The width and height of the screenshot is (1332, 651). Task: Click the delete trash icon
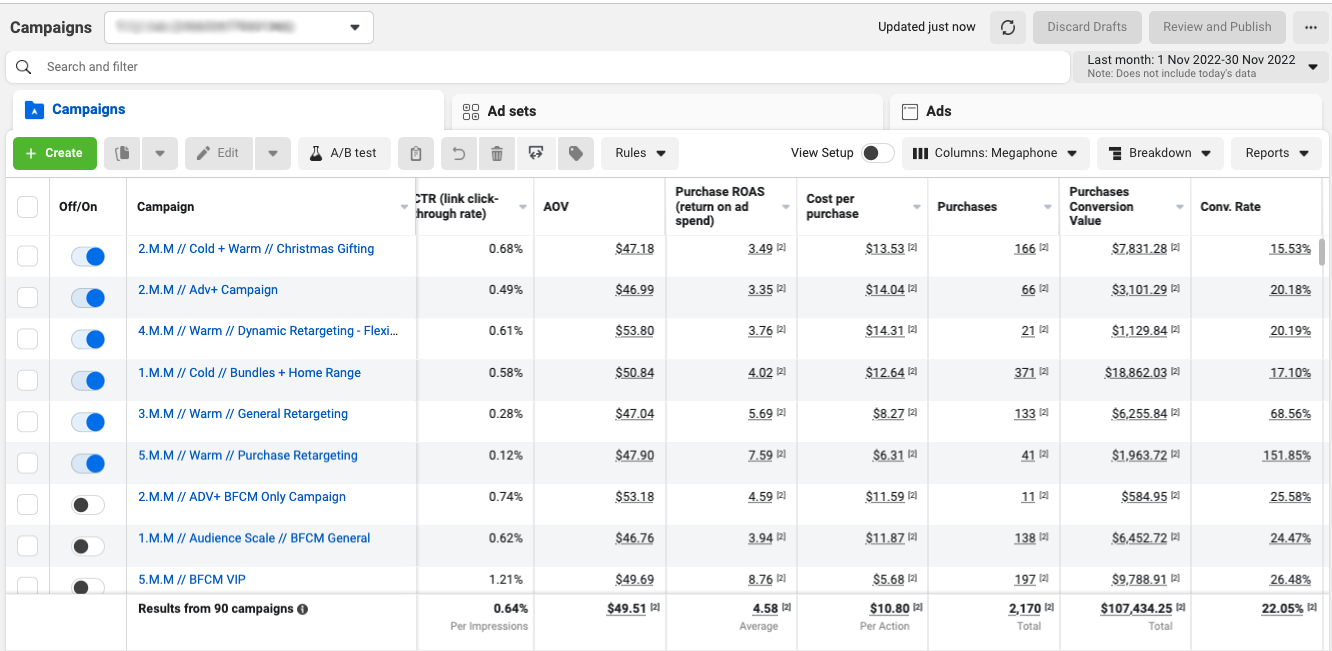click(497, 153)
